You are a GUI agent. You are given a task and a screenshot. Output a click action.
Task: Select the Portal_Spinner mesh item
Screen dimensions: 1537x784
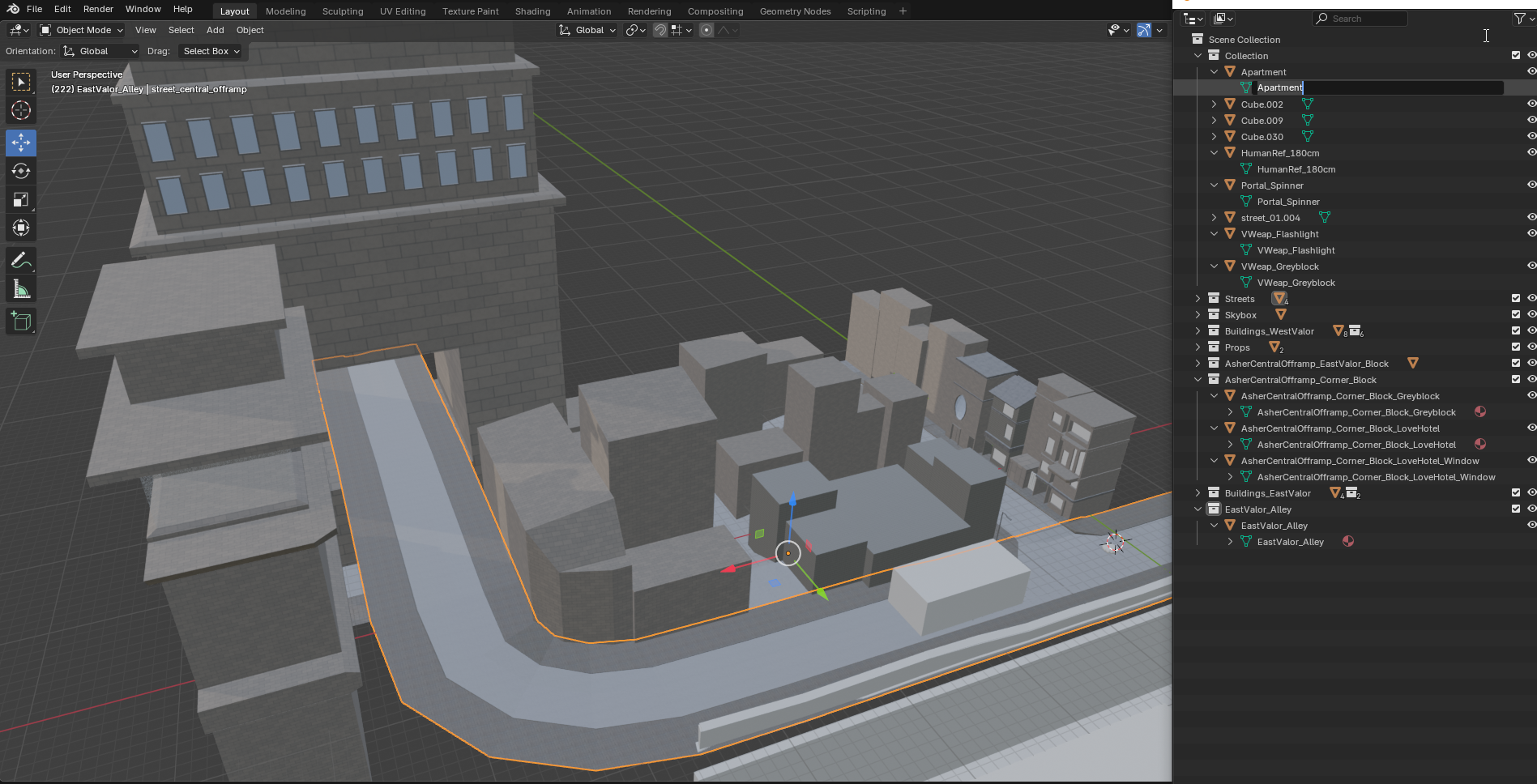(x=1288, y=202)
